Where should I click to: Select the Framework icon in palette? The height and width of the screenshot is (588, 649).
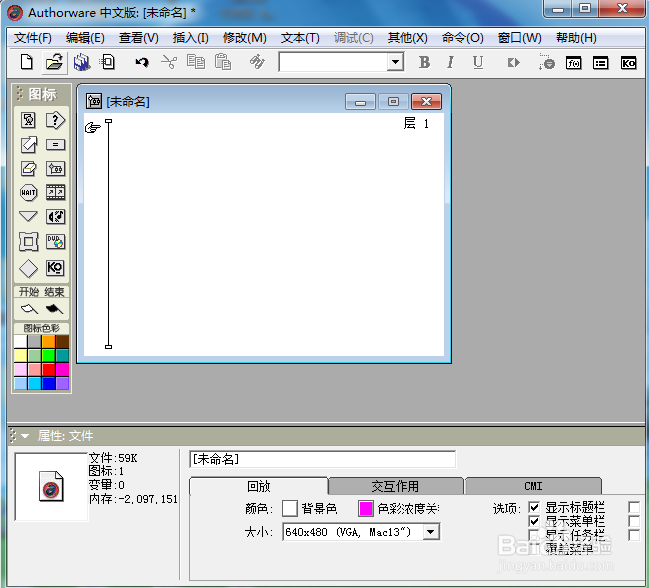click(29, 242)
